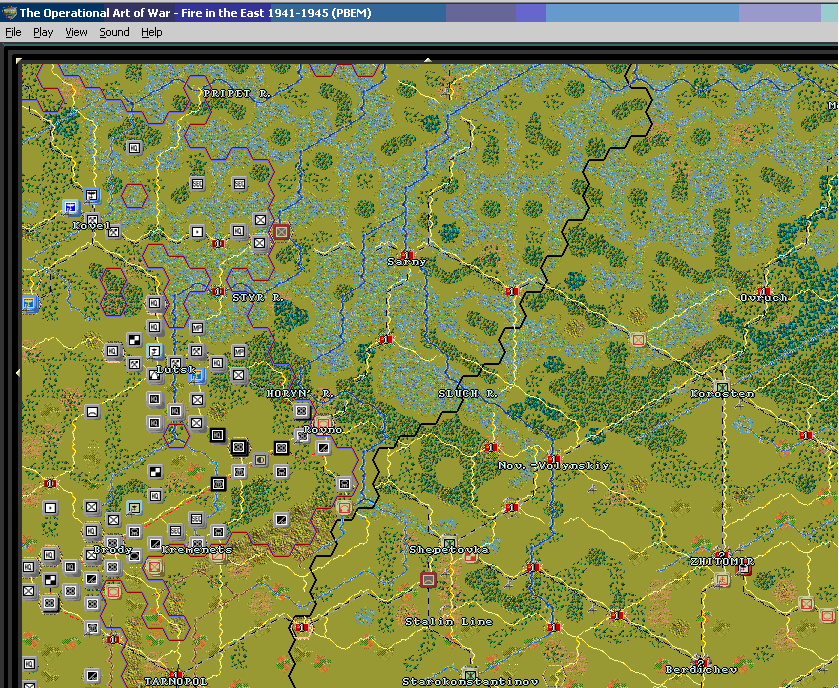The width and height of the screenshot is (839, 688).
Task: Select the Soviet unit beside Shepetovka label
Action: pos(471,555)
